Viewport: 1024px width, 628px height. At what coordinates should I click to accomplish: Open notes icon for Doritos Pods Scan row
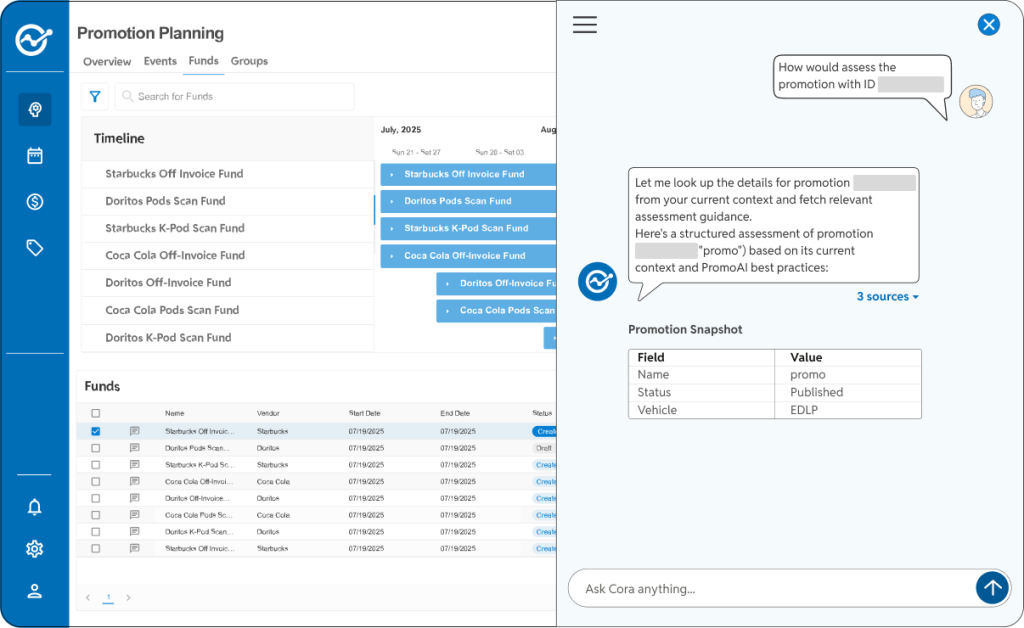[135, 448]
